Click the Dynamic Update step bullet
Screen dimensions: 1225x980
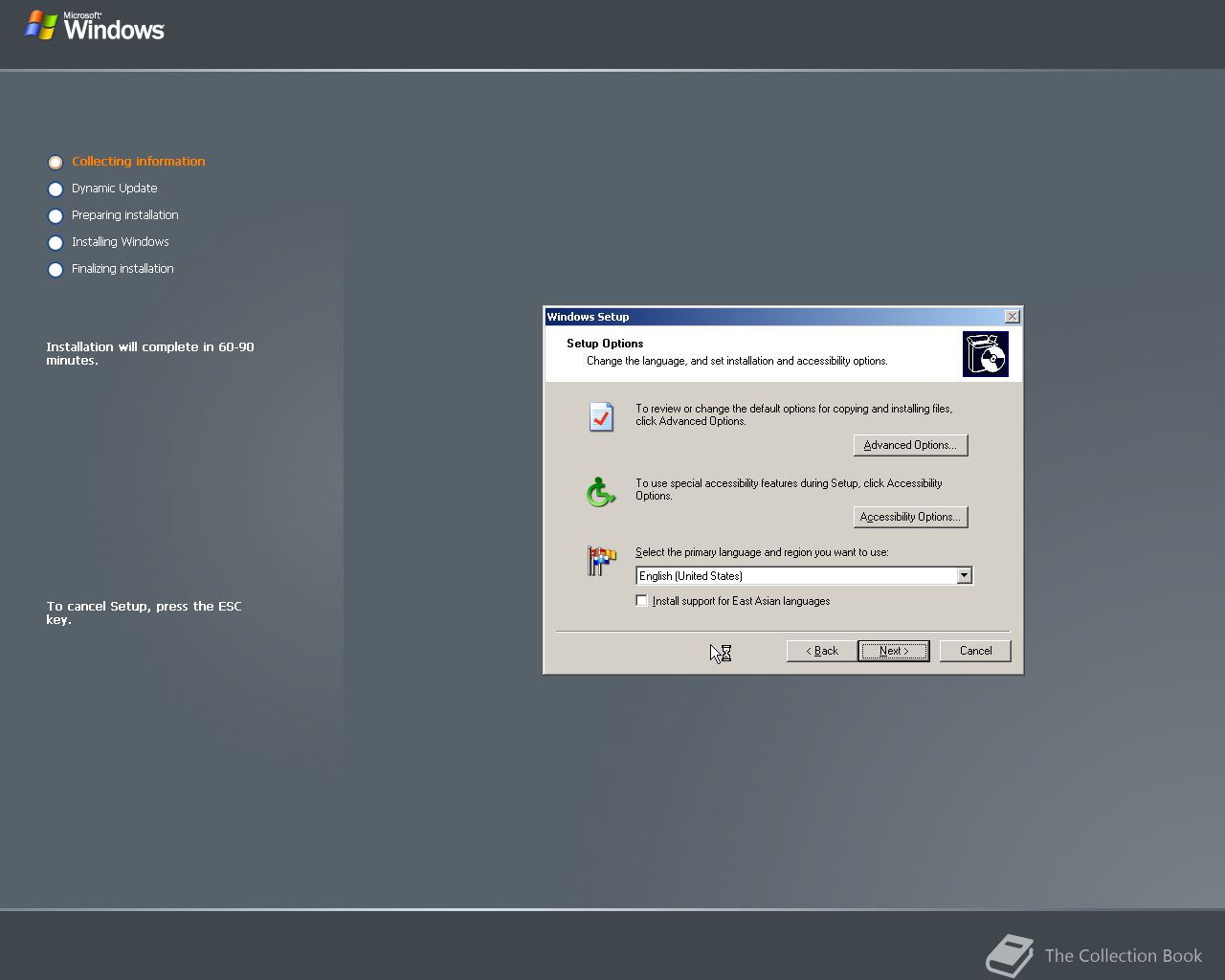click(x=56, y=189)
